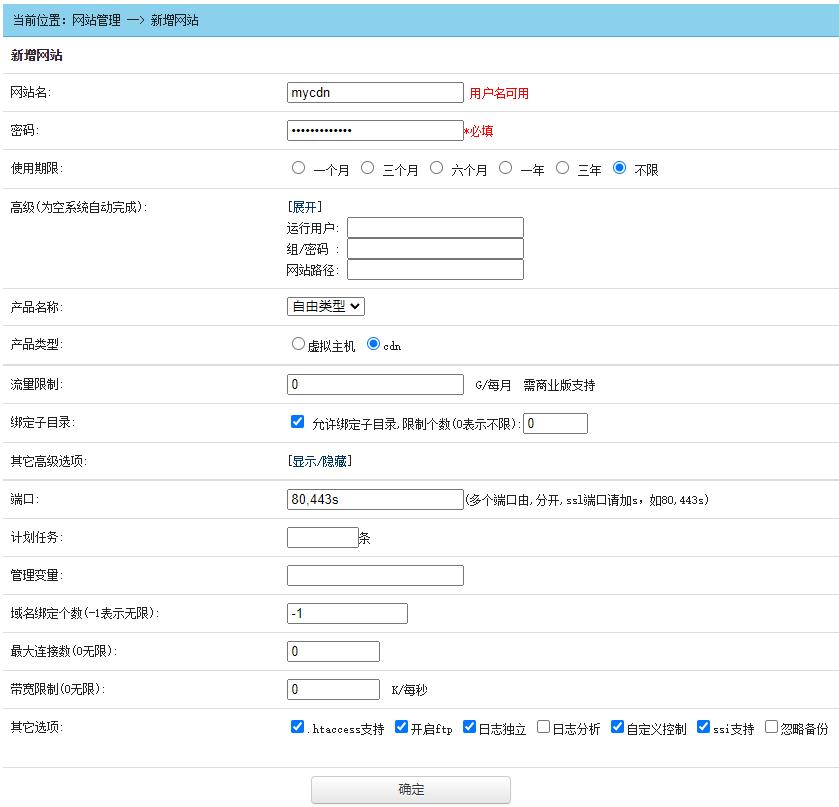This screenshot has height=807, width=839.
Task: Click 显示/隐藏 to reveal advanced options
Action: click(318, 459)
